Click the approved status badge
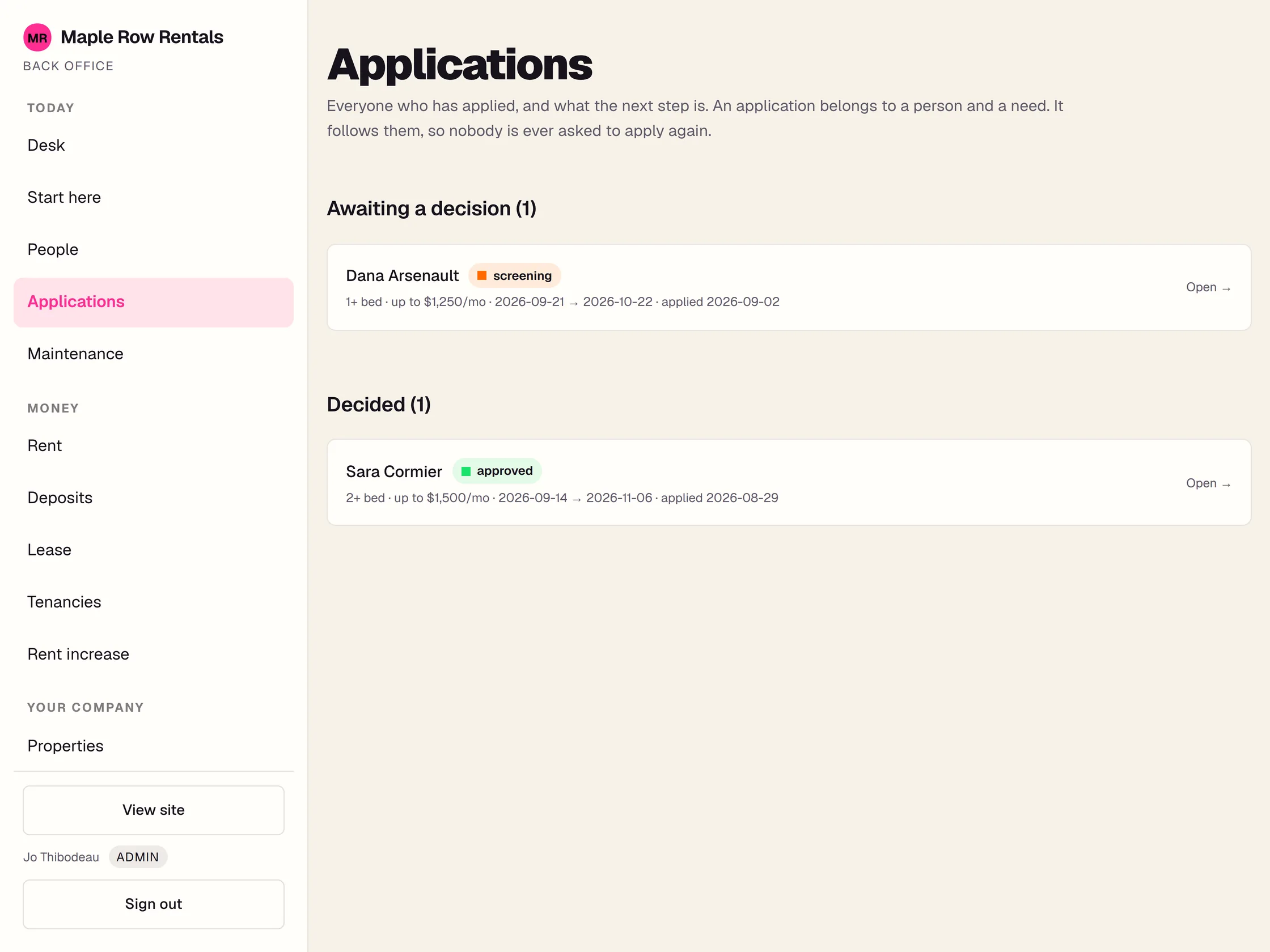The height and width of the screenshot is (952, 1270). (497, 471)
